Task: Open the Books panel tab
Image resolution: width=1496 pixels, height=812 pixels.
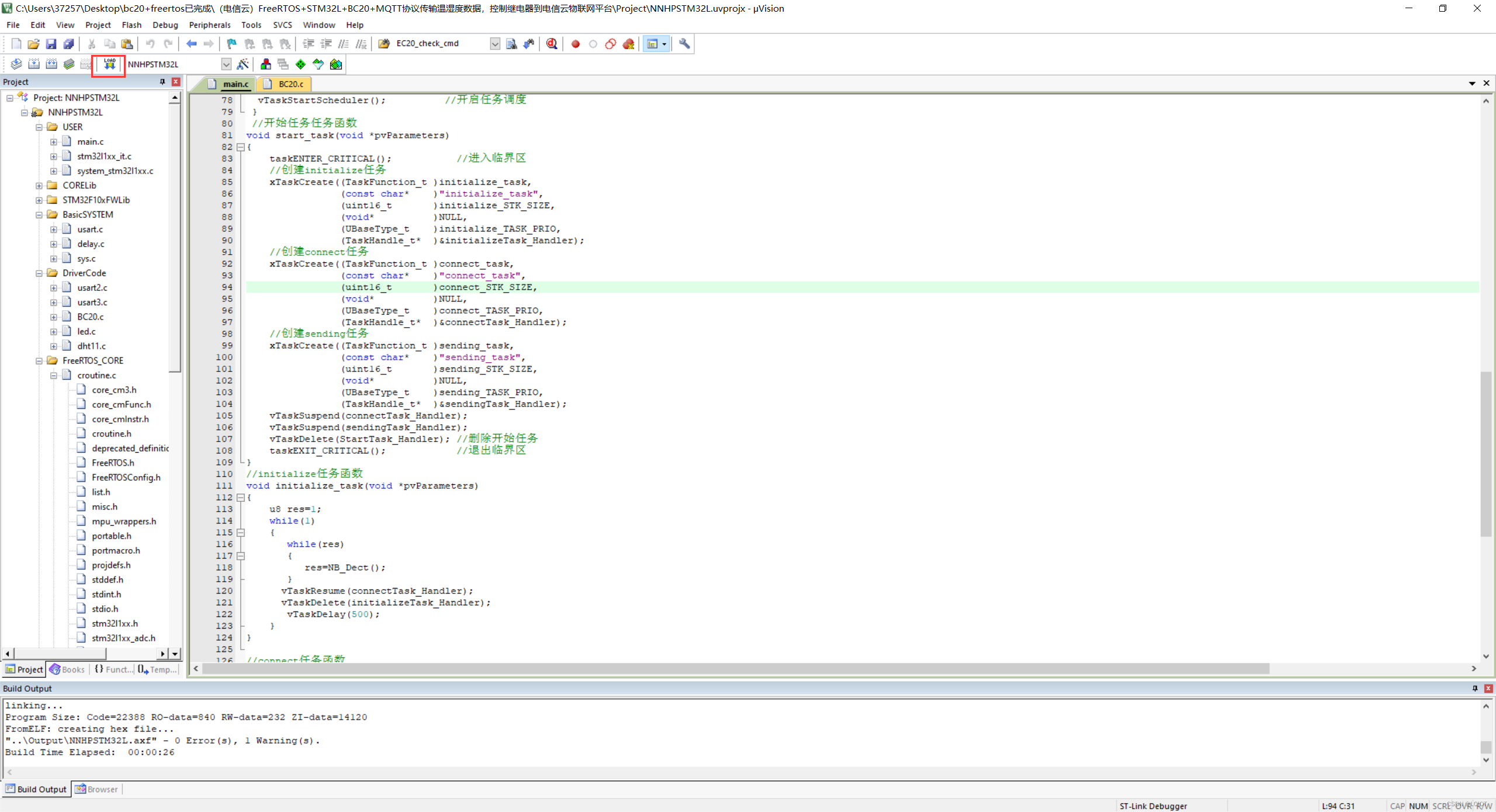Action: [x=67, y=669]
